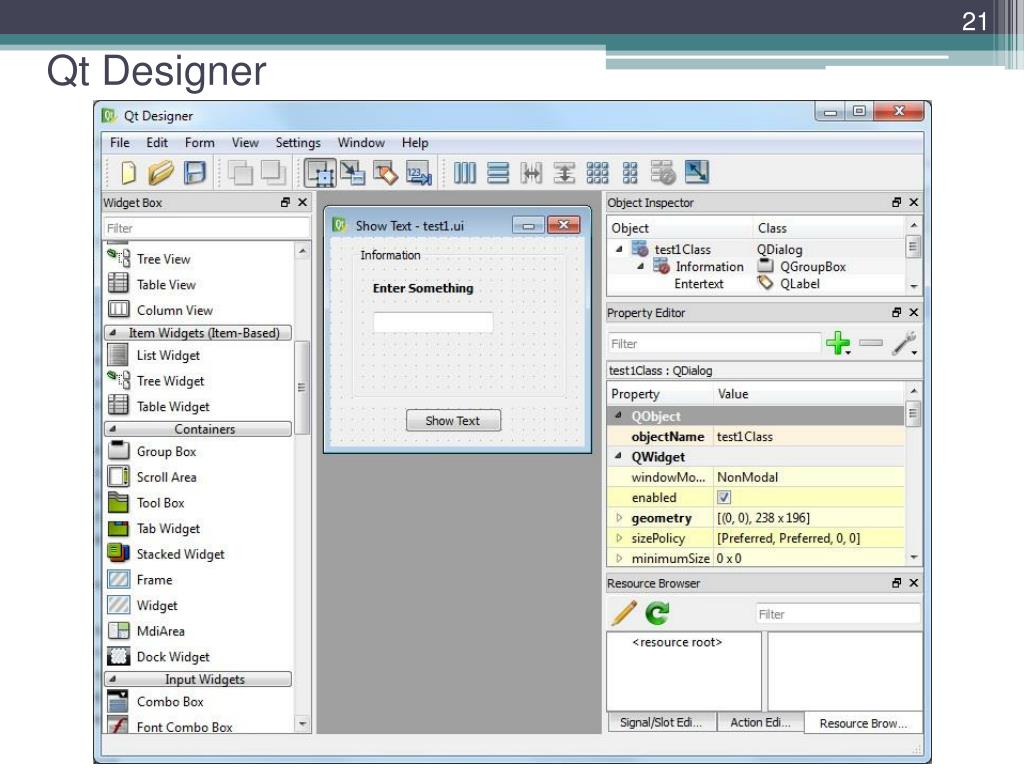Select the <resource root> entry

tap(677, 642)
